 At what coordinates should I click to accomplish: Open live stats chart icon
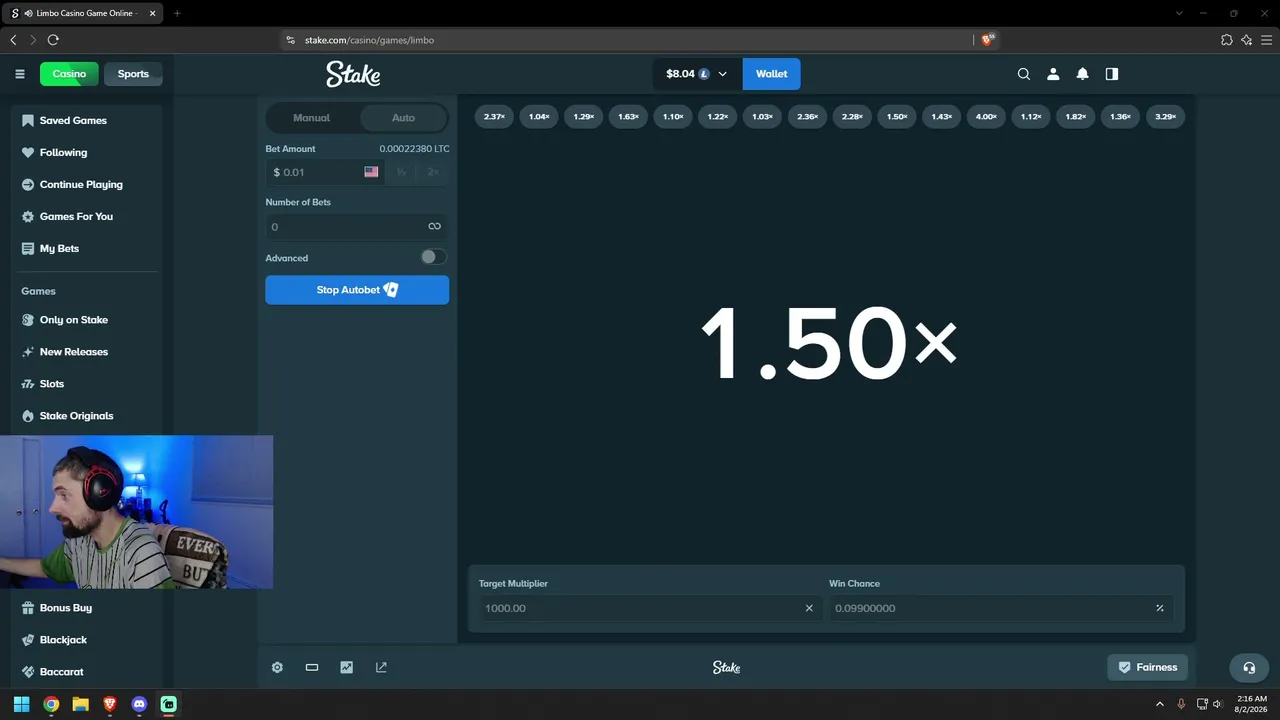click(x=346, y=667)
